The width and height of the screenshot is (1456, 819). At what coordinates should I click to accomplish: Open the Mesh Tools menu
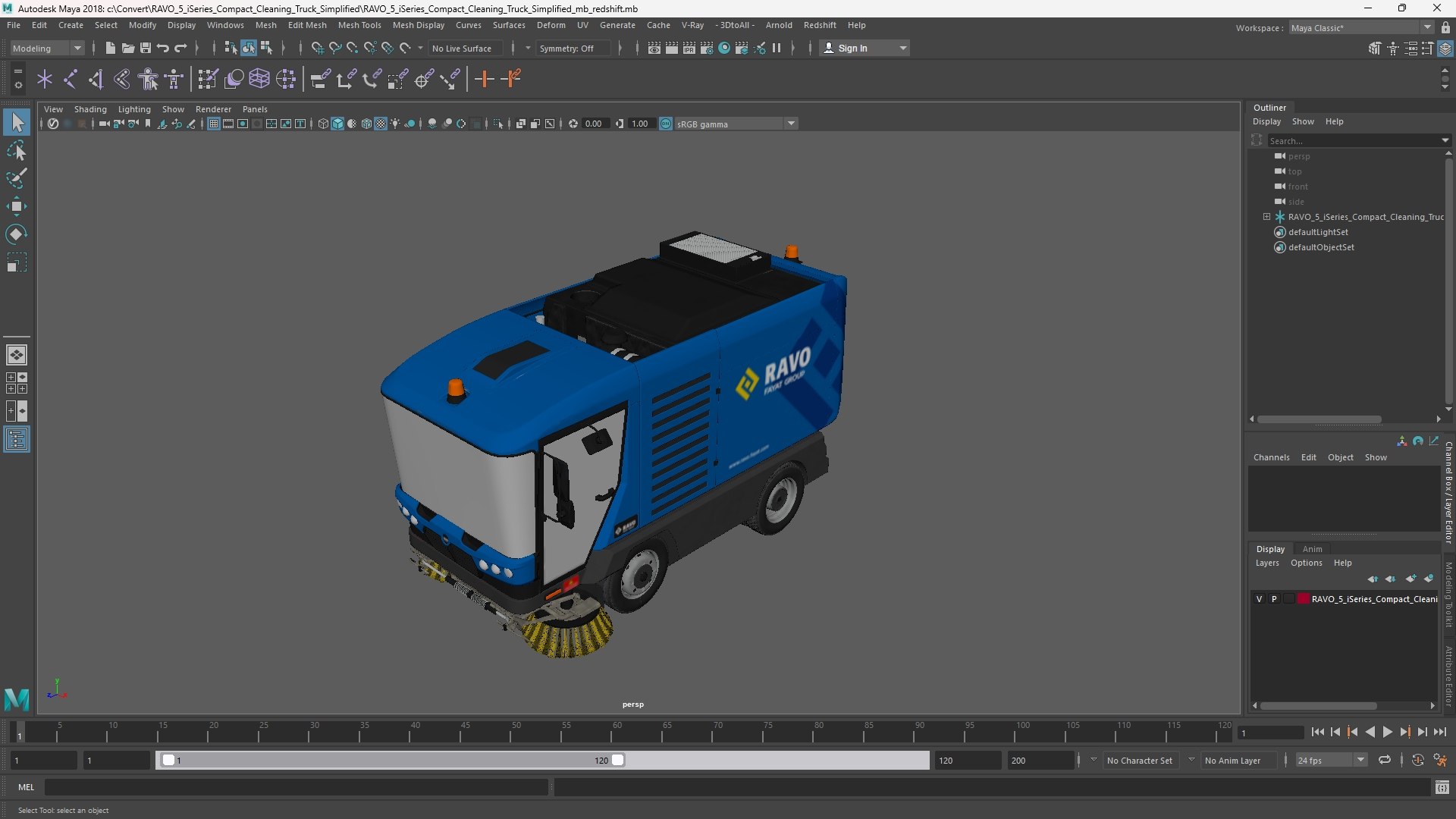tap(359, 25)
